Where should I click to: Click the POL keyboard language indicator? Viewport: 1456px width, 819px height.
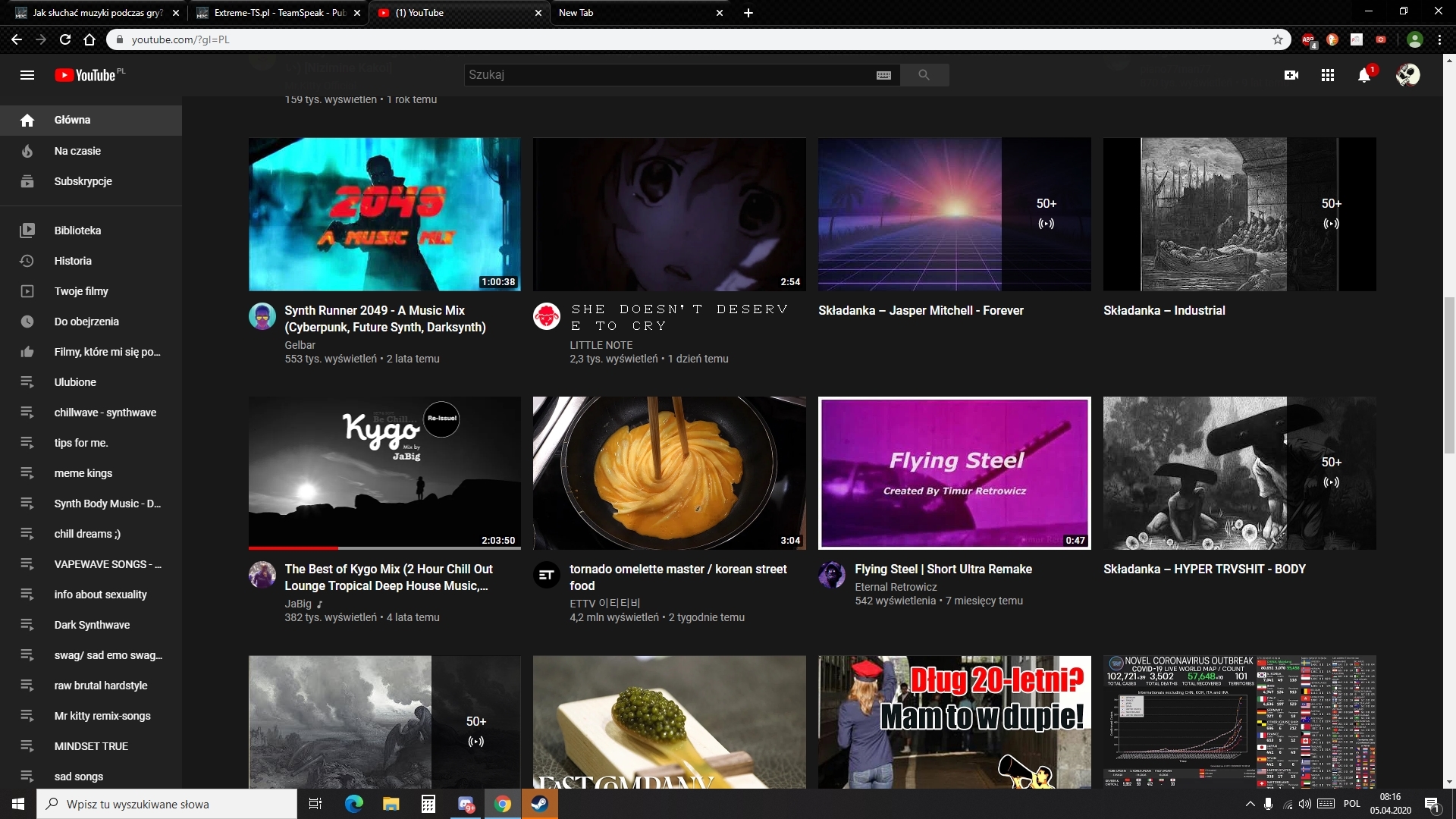point(1352,804)
